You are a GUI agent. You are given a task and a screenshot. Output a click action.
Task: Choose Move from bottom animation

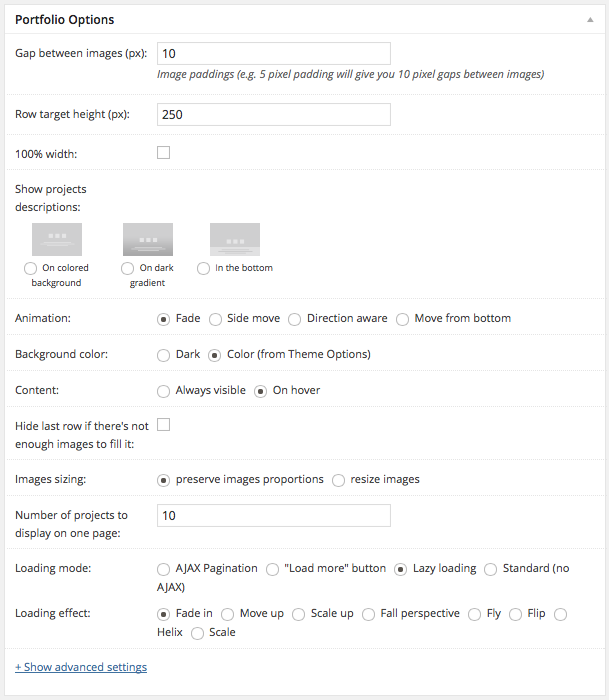402,319
